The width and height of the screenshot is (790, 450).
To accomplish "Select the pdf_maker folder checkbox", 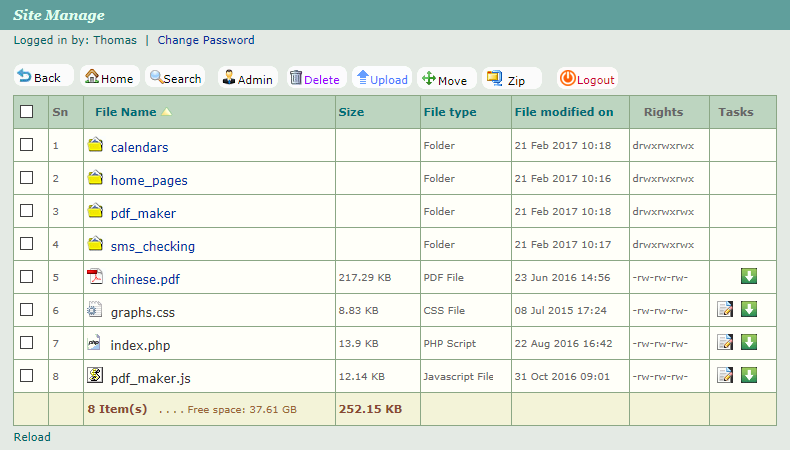I will (x=27, y=211).
